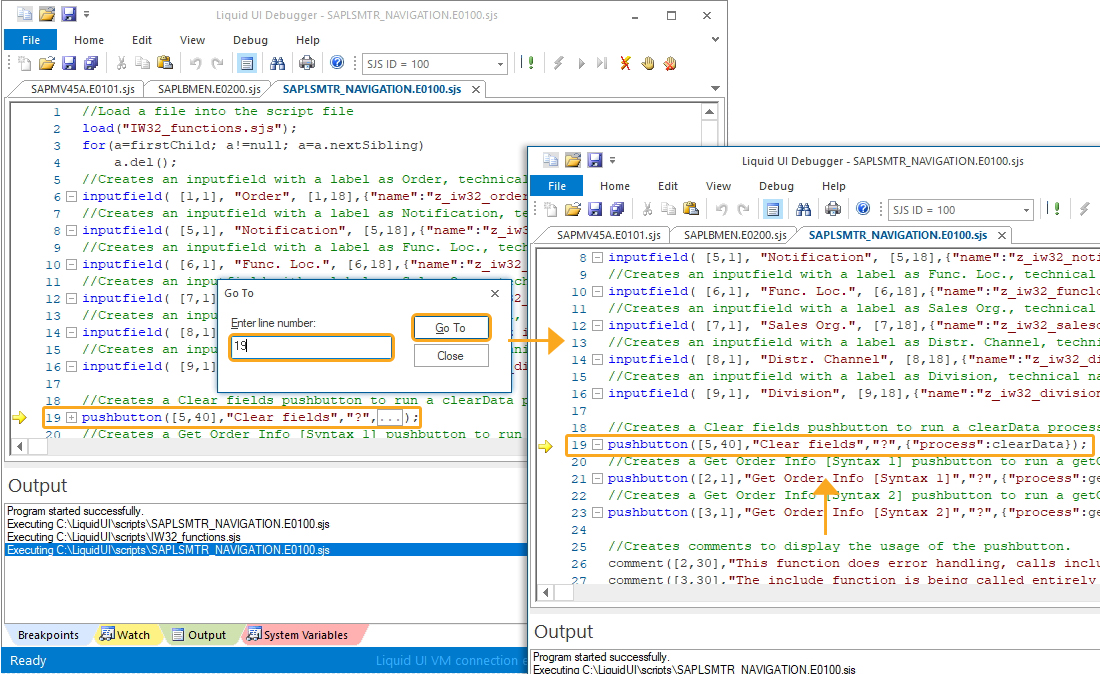The image size is (1100, 674).
Task: Open View menu in front window
Action: (718, 186)
